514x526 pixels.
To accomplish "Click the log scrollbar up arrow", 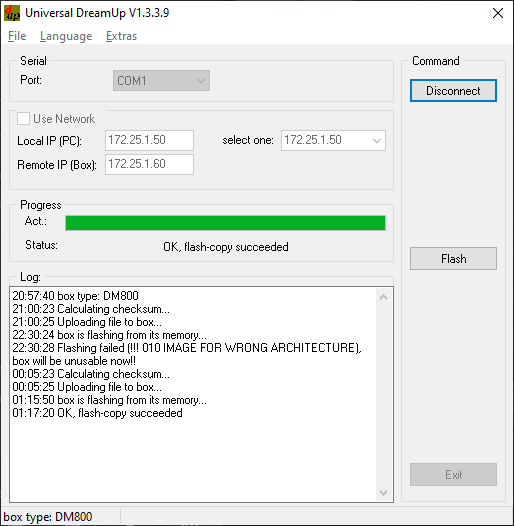I will (x=383, y=297).
